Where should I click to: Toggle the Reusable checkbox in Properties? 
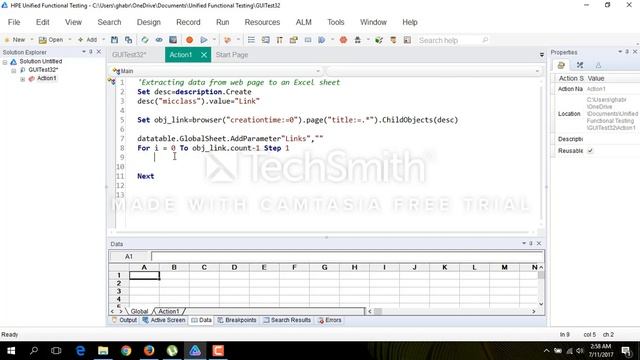pyautogui.click(x=590, y=151)
